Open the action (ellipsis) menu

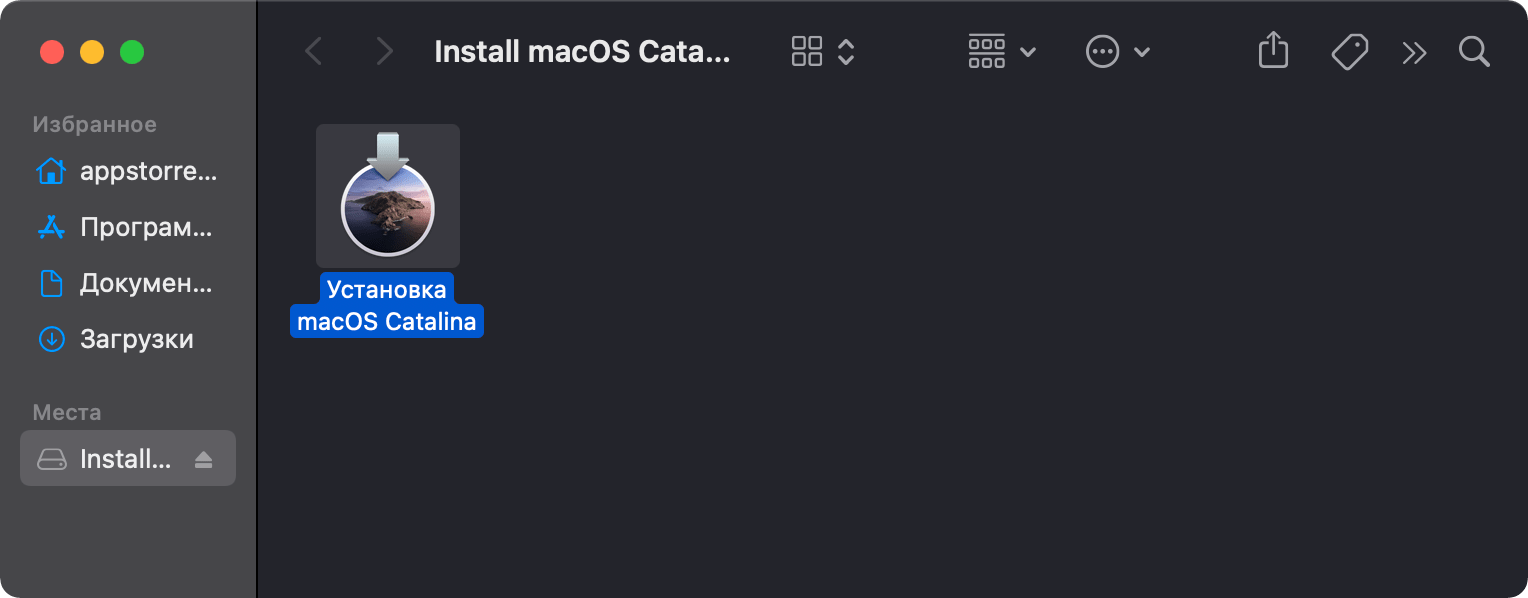pos(1118,51)
